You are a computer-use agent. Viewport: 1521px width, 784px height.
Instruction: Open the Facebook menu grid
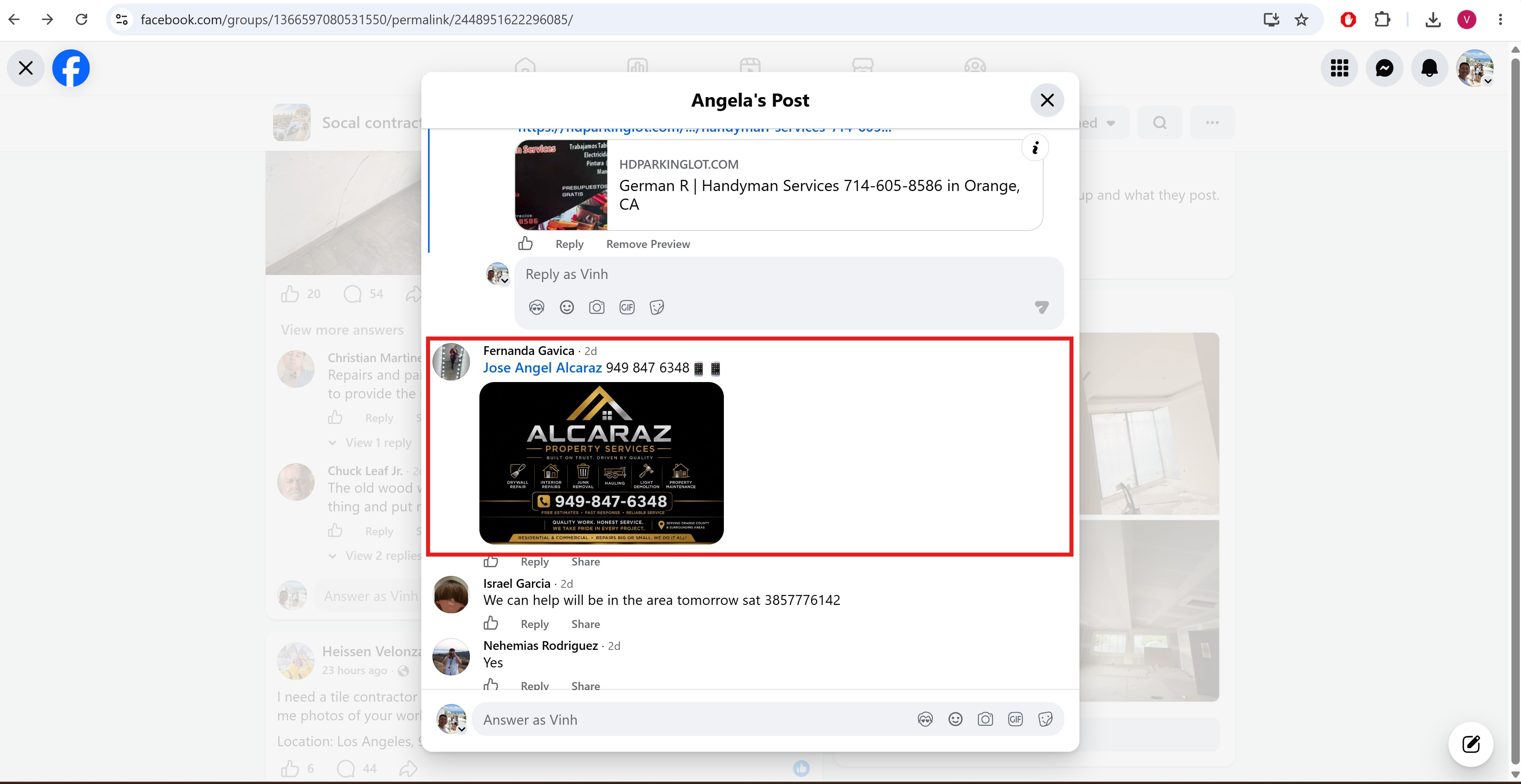tap(1339, 68)
